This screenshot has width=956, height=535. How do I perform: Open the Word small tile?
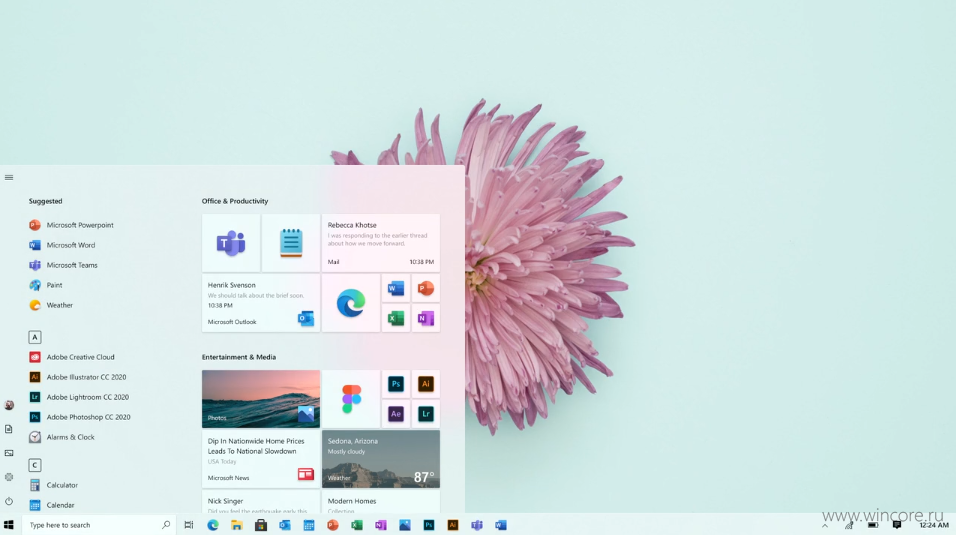(396, 288)
